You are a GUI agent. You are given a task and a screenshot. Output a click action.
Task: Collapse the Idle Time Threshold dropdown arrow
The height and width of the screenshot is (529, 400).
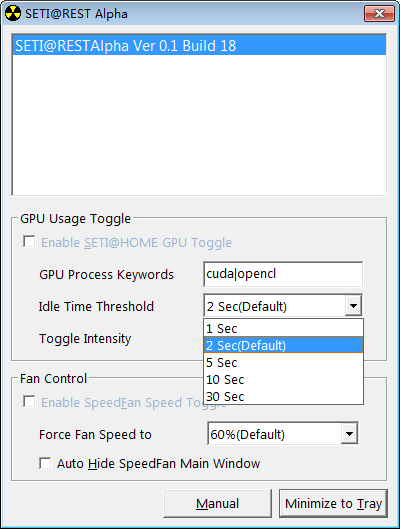tap(353, 306)
